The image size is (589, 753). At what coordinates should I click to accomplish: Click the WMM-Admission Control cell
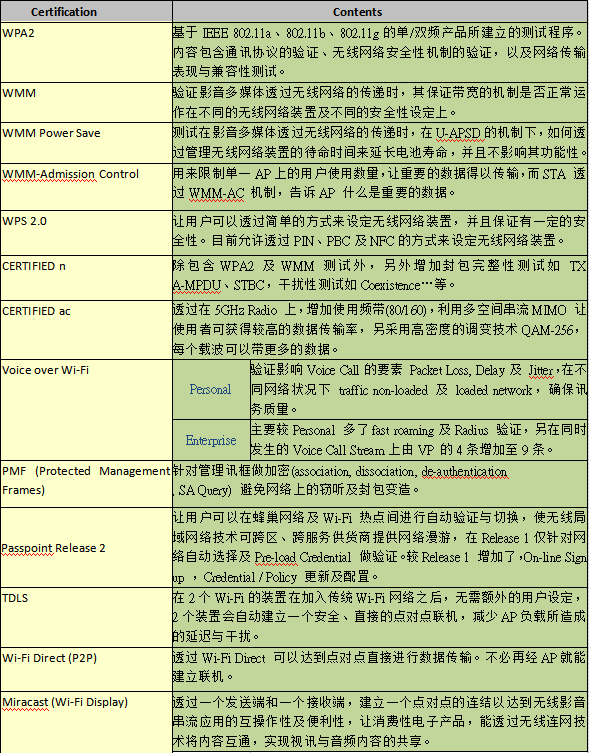coord(86,186)
